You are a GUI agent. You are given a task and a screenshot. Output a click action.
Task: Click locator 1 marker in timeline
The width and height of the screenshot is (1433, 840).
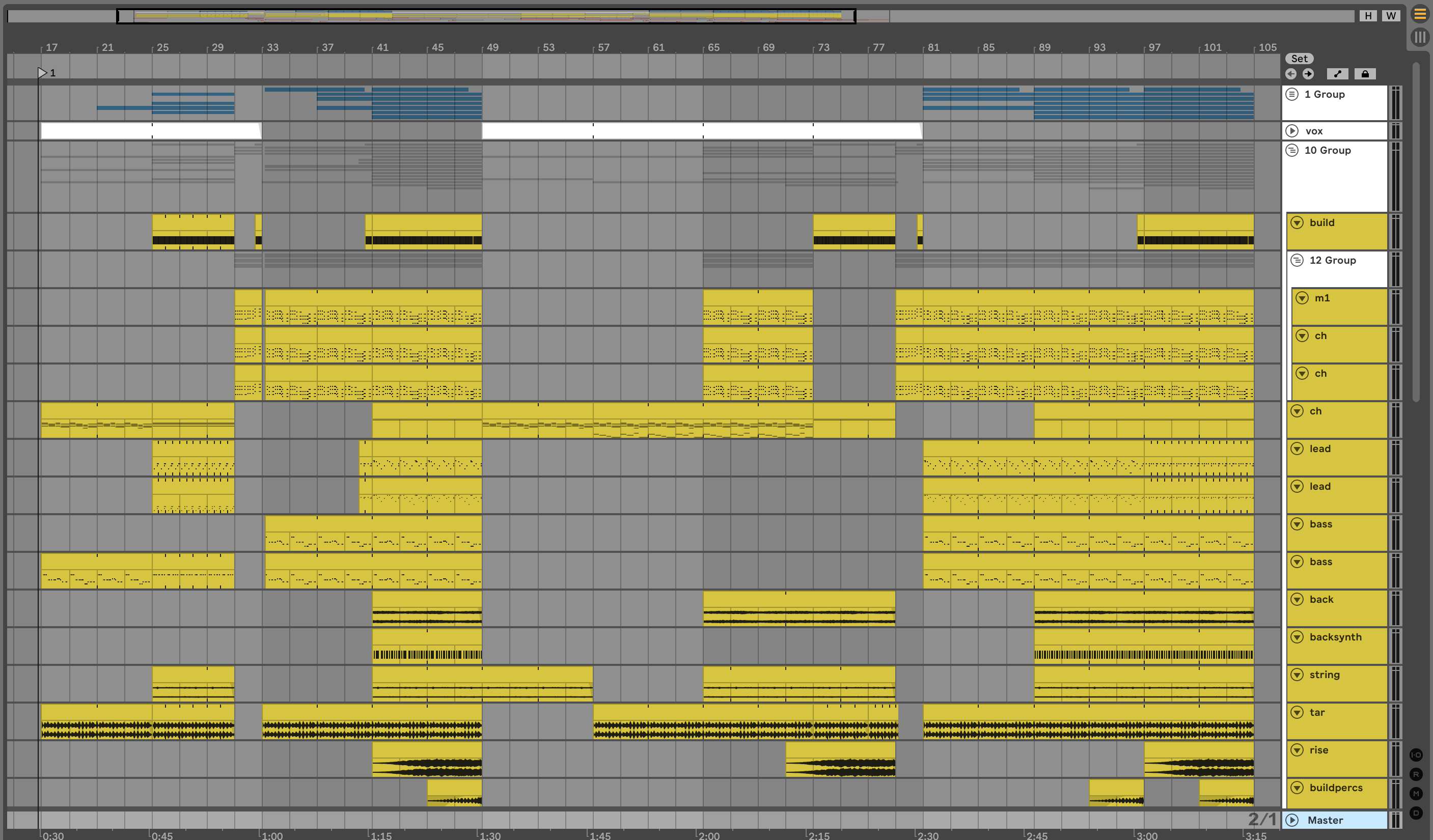[x=43, y=73]
